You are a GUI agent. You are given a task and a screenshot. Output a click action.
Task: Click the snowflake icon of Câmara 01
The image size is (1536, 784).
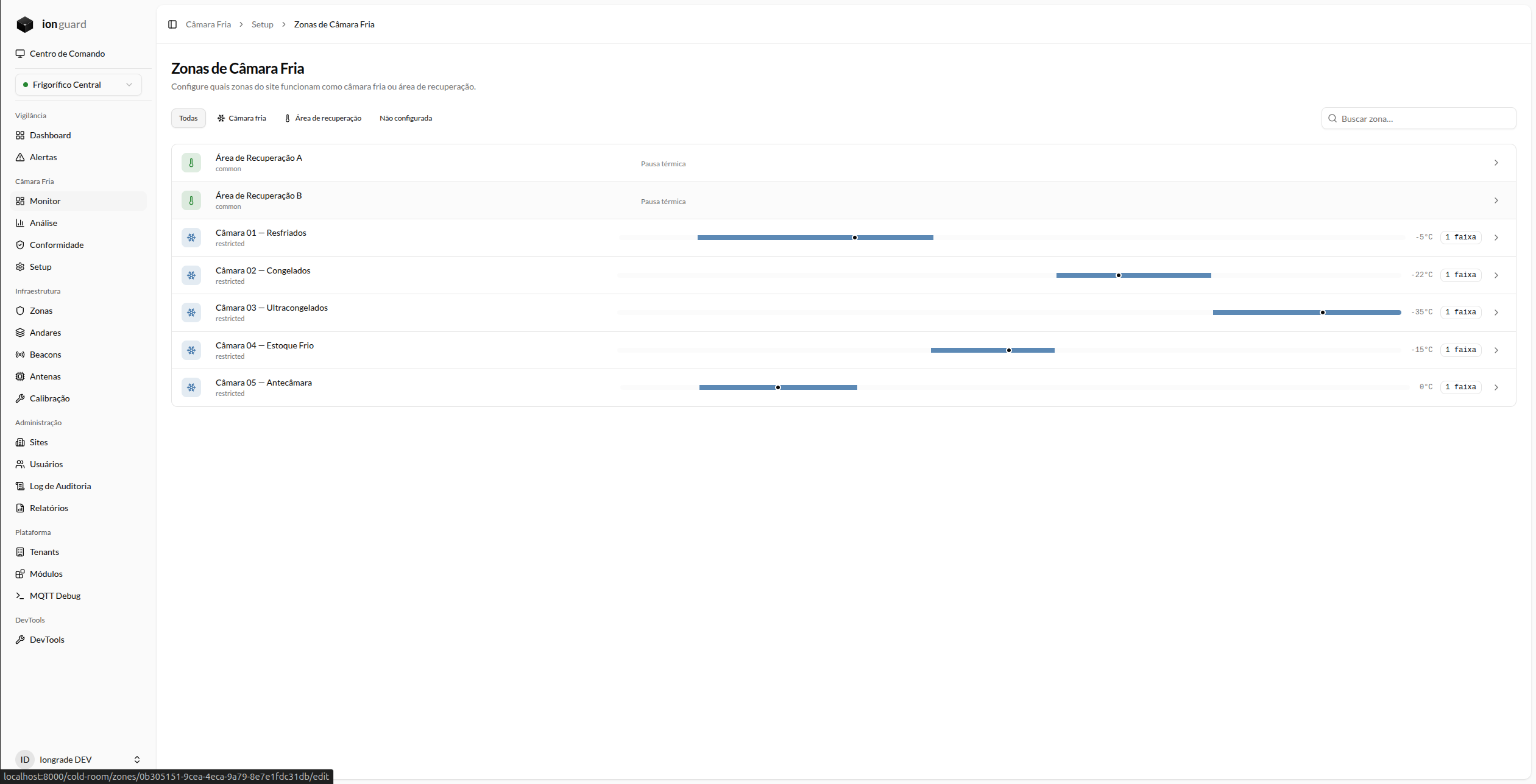click(x=191, y=238)
